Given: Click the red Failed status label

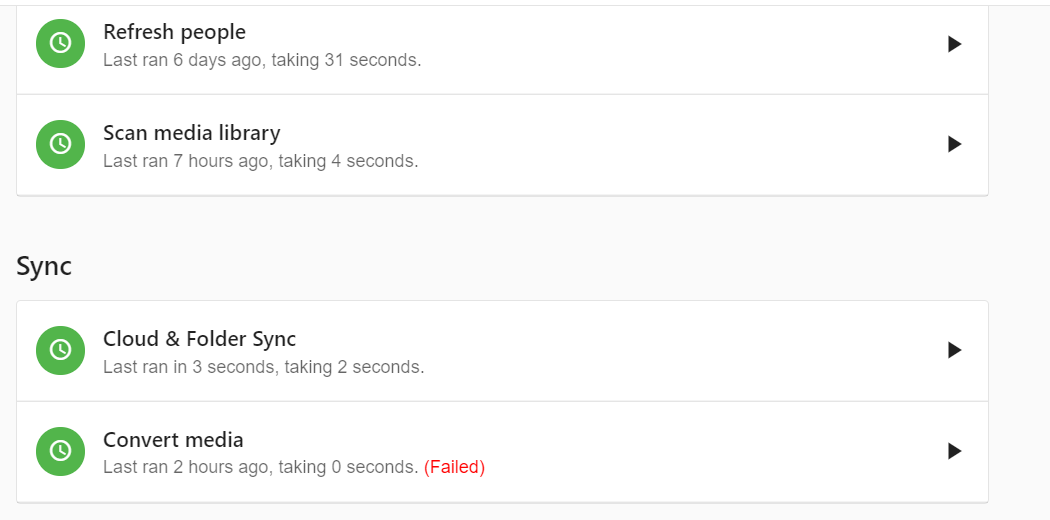Looking at the screenshot, I should pos(454,467).
